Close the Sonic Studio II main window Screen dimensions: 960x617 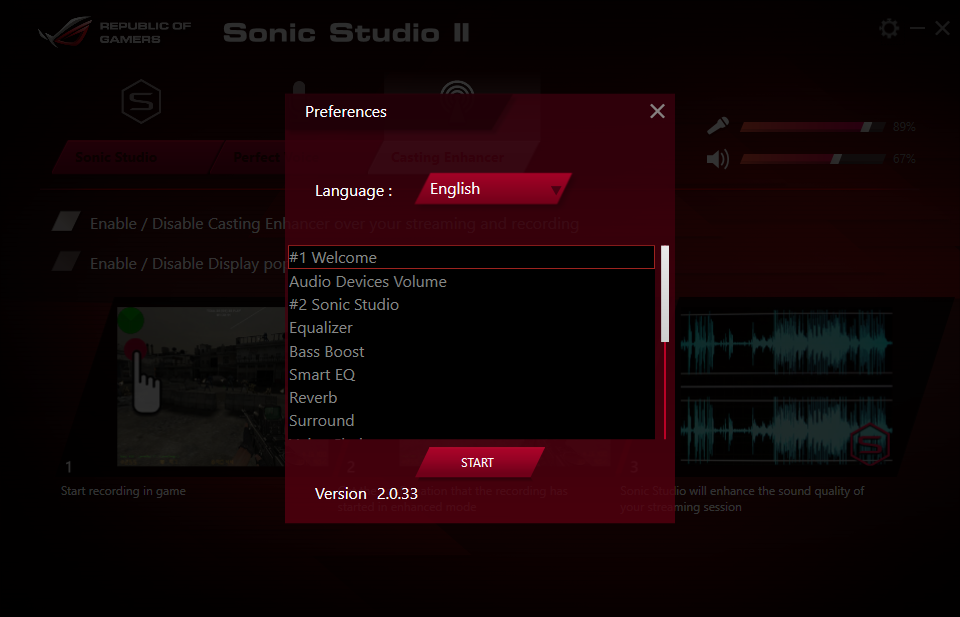(x=942, y=28)
